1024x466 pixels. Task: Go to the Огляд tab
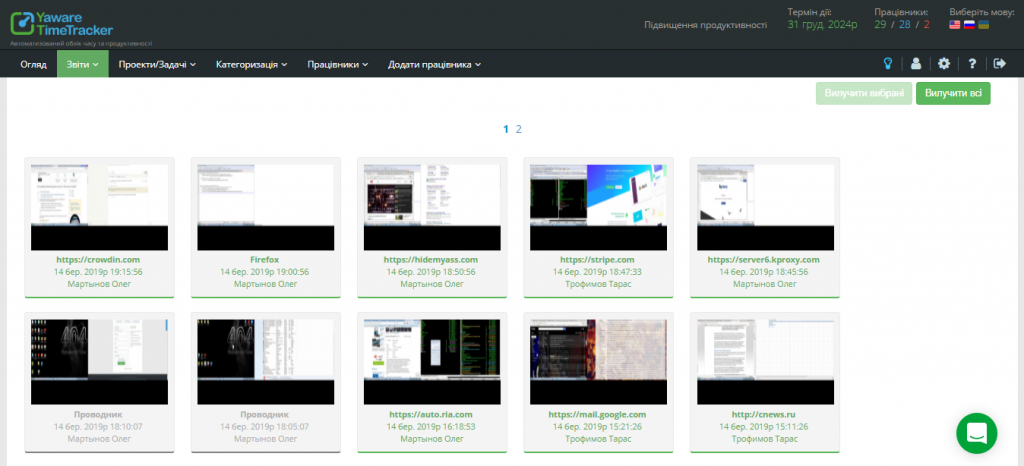pyautogui.click(x=33, y=64)
